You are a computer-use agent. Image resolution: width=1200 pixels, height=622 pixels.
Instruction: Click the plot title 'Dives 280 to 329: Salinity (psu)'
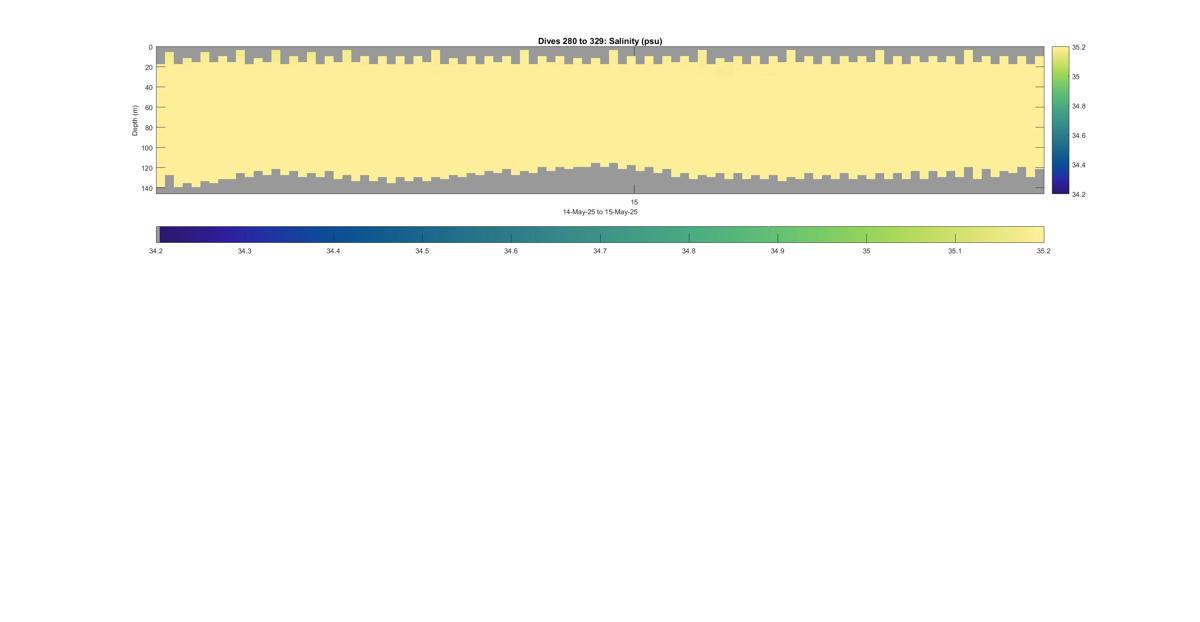point(600,41)
